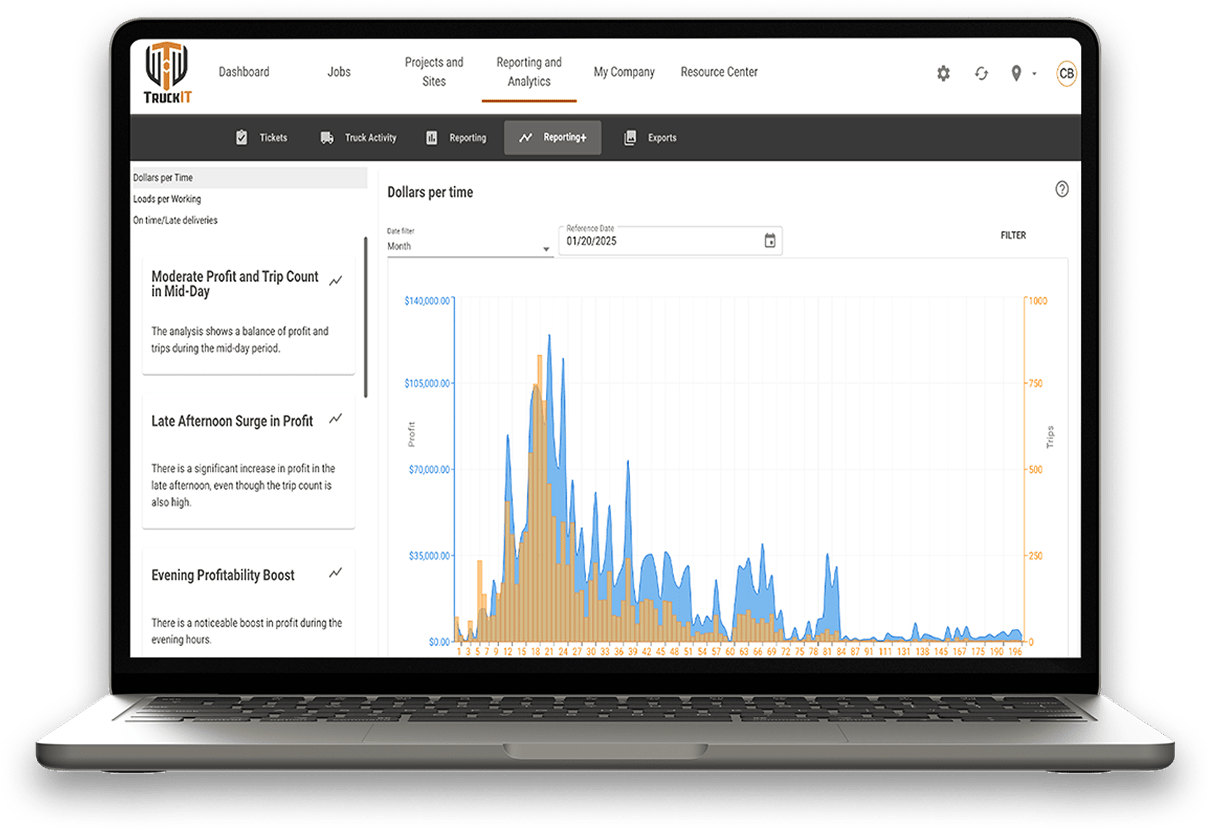Screen dimensions: 1210x830
Task: Open Evening Profitability Boost card
Action: (249, 601)
